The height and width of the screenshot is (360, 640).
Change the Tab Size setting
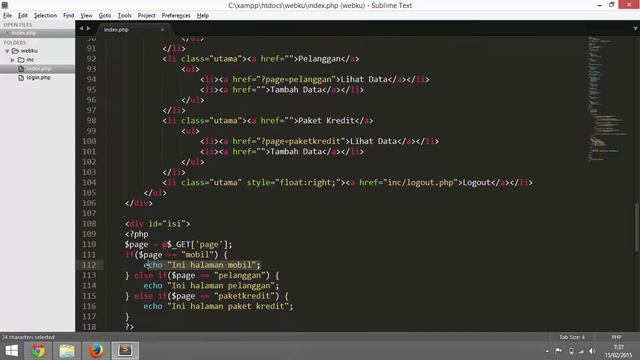(x=572, y=337)
